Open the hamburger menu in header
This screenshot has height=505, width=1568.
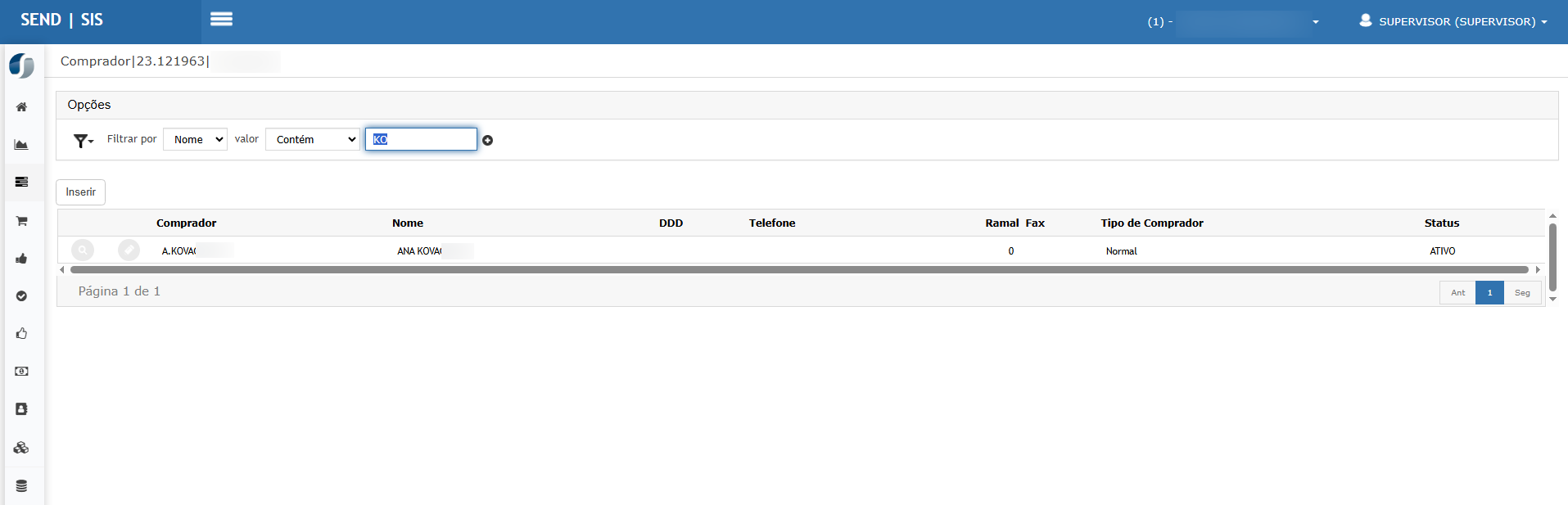click(x=221, y=20)
